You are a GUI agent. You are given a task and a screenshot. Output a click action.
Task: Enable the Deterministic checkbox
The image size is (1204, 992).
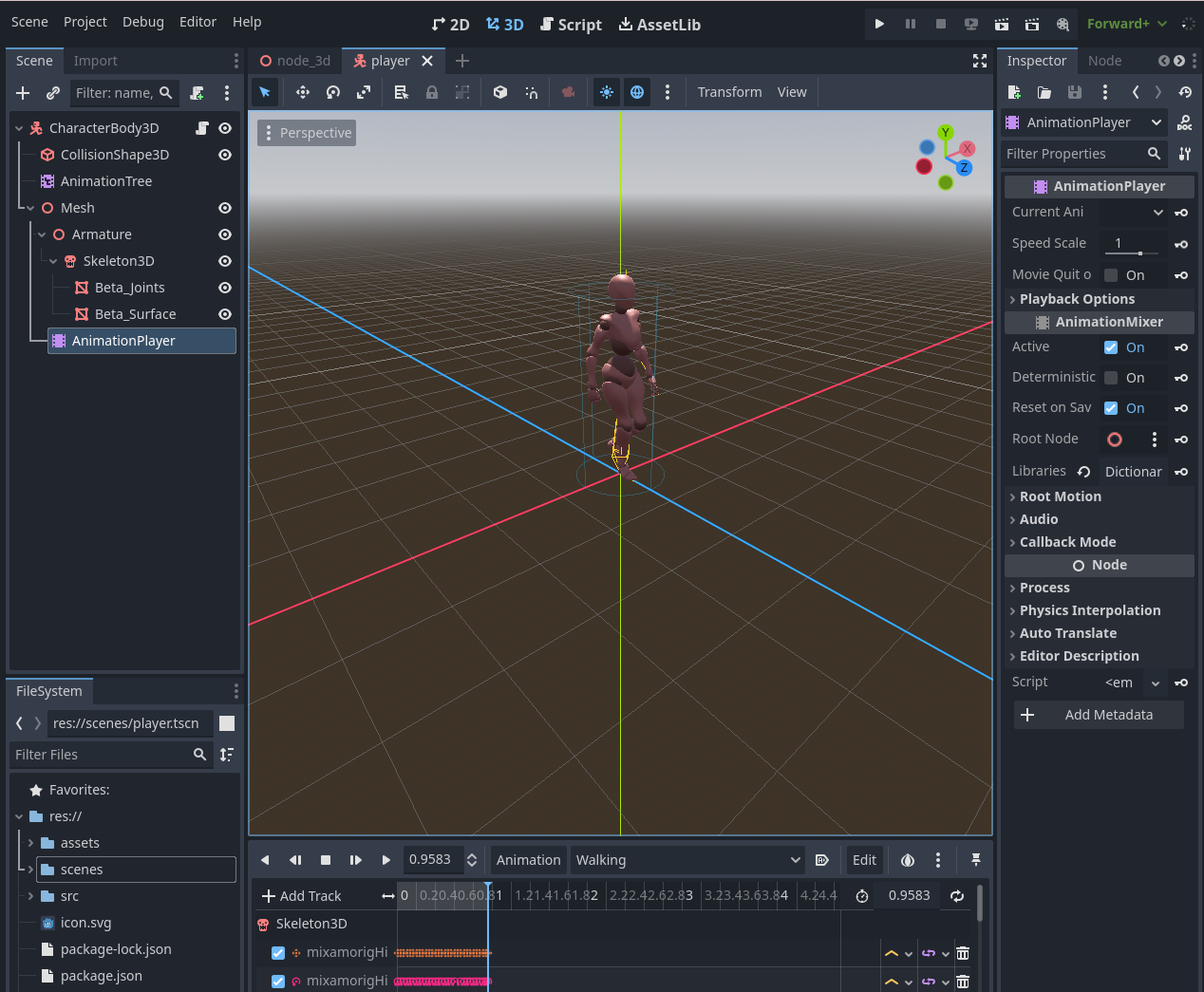(1111, 378)
